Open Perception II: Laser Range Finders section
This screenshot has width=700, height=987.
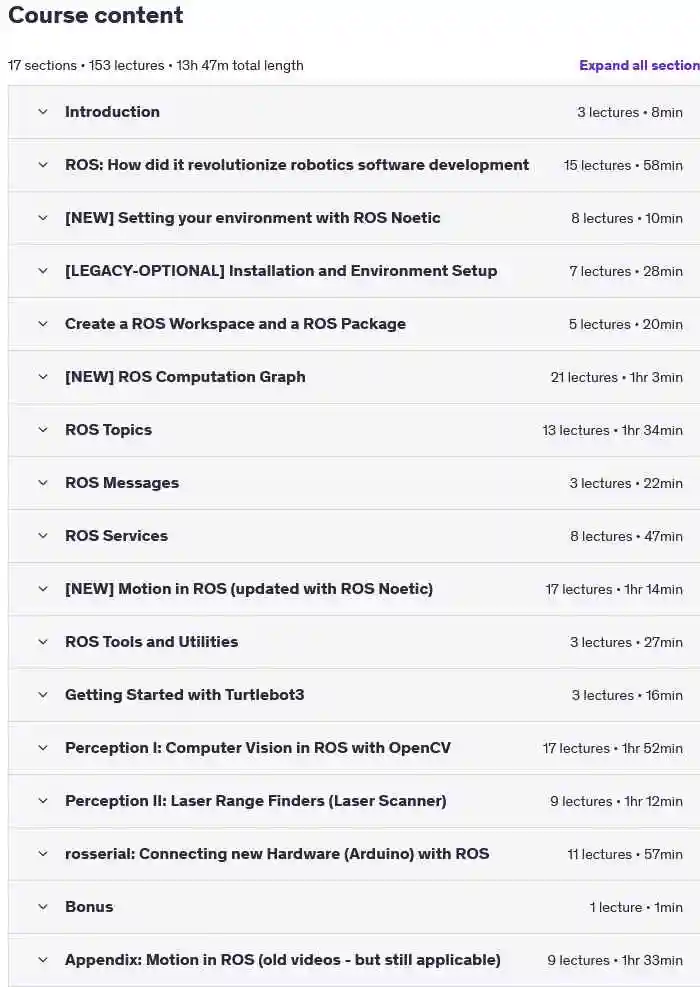pos(256,801)
